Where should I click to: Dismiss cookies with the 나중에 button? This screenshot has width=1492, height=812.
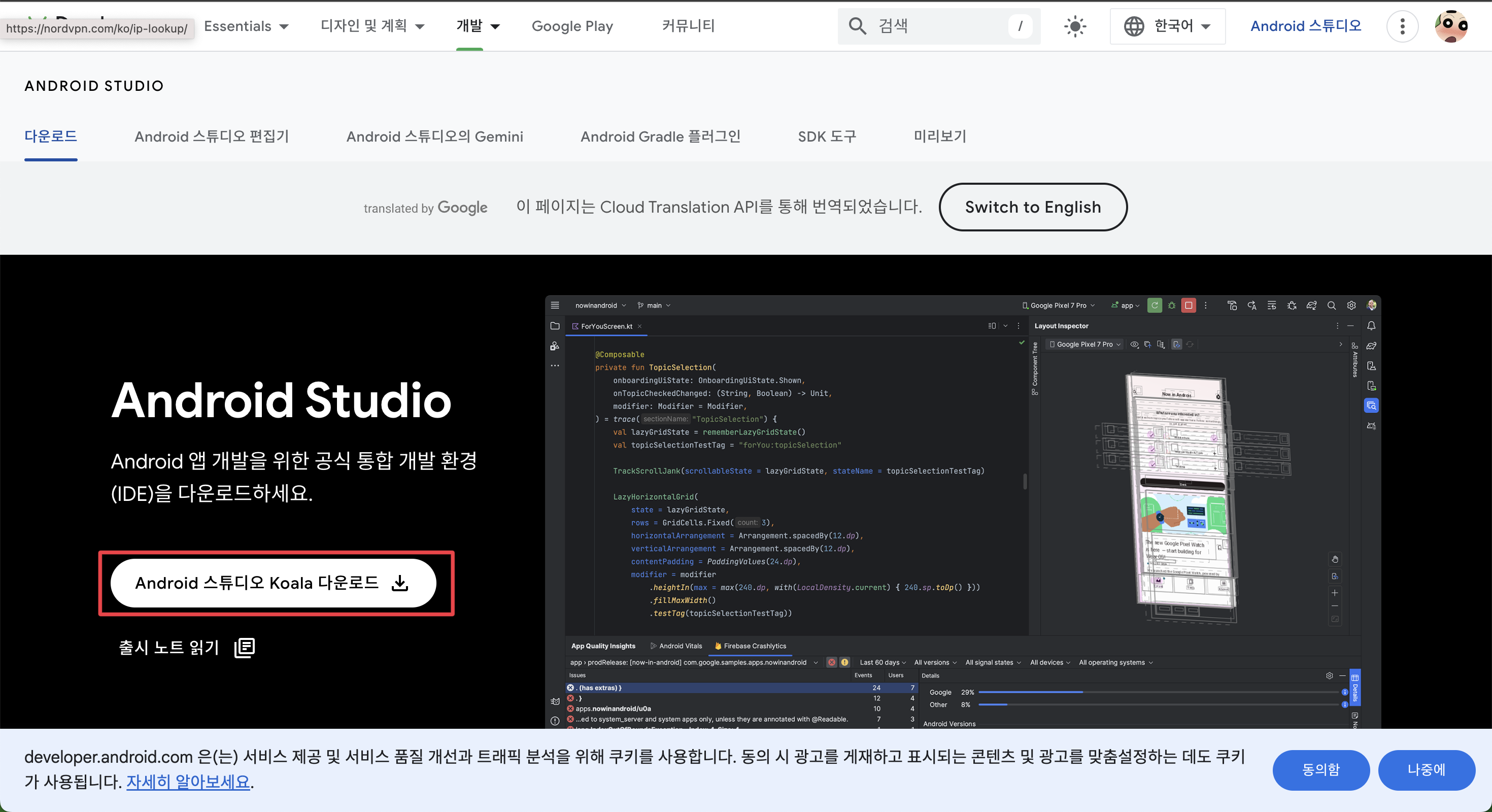[1426, 770]
